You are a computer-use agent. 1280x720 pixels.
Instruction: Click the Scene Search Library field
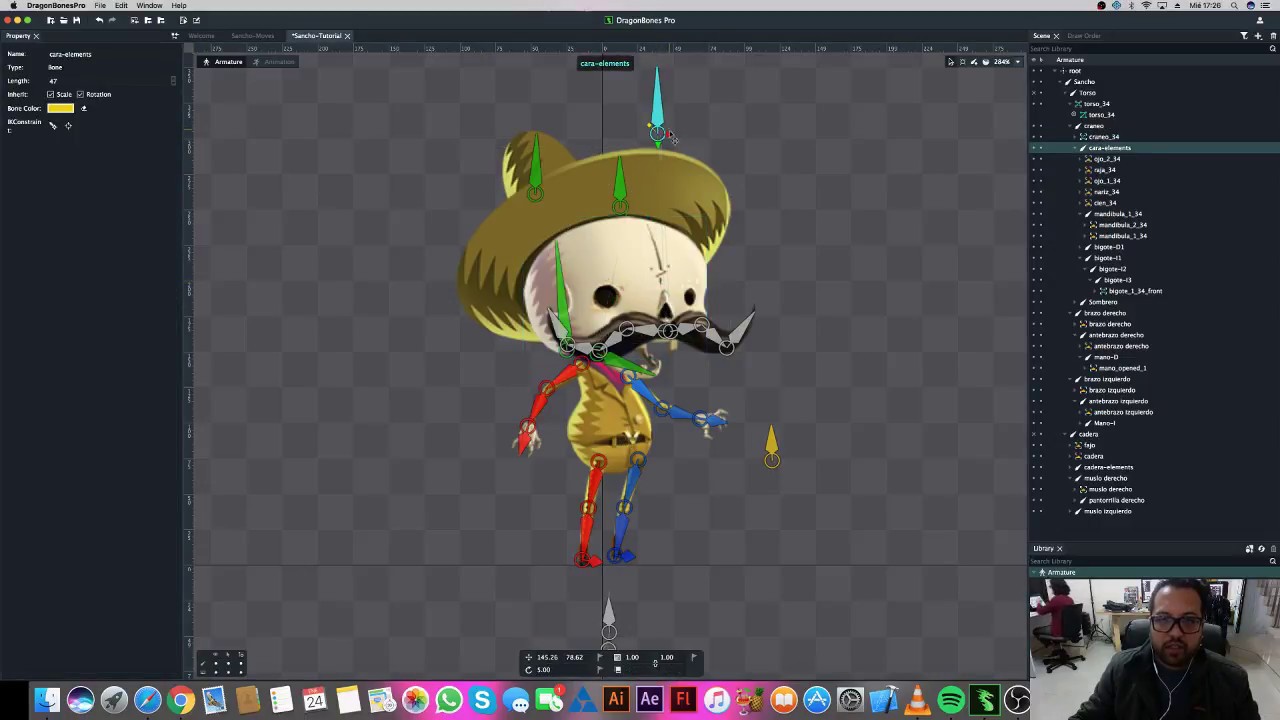pos(1148,48)
